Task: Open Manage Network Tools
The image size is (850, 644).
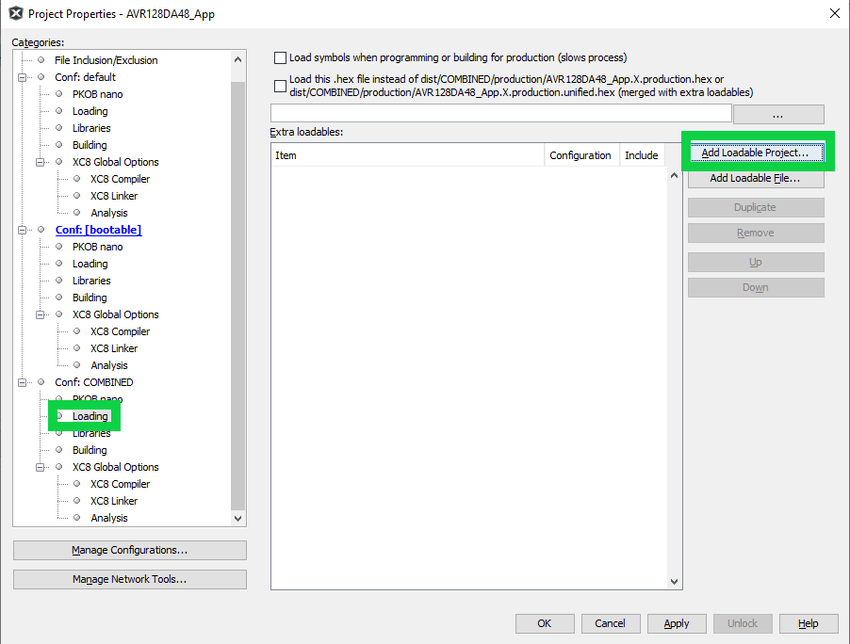Action: point(129,579)
